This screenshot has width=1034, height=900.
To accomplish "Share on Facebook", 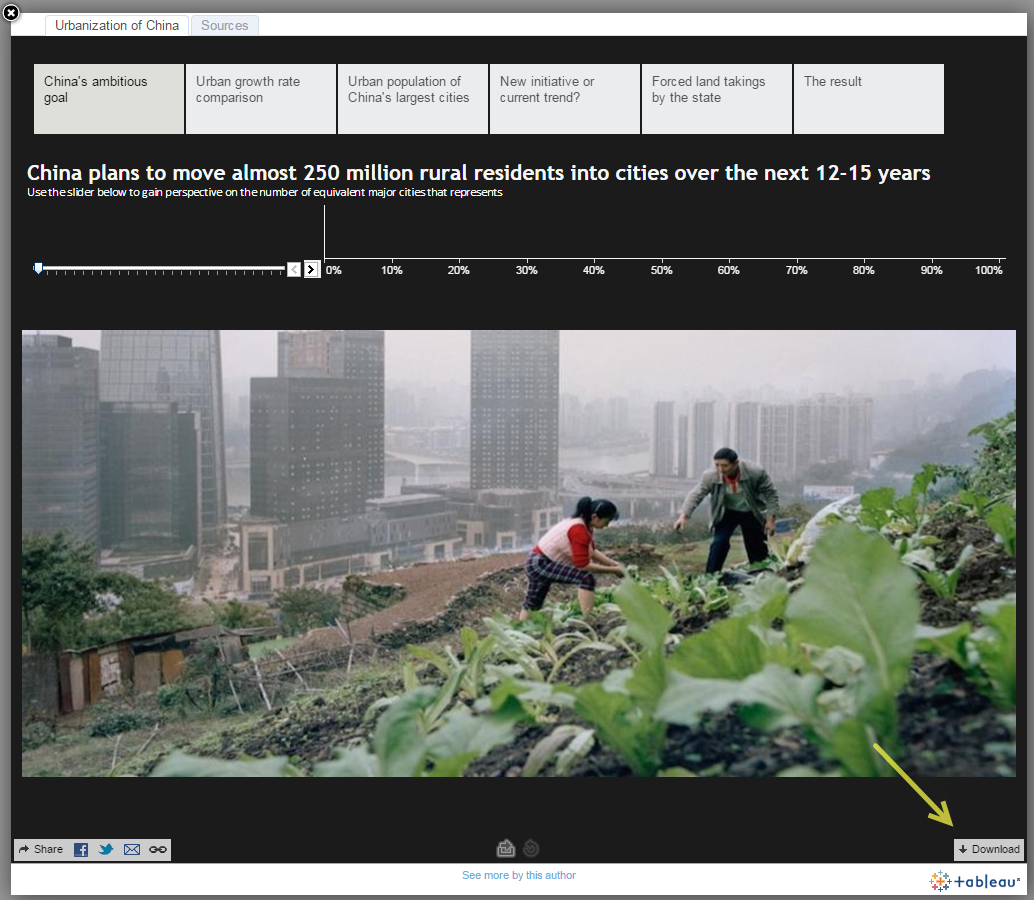I will click(81, 849).
